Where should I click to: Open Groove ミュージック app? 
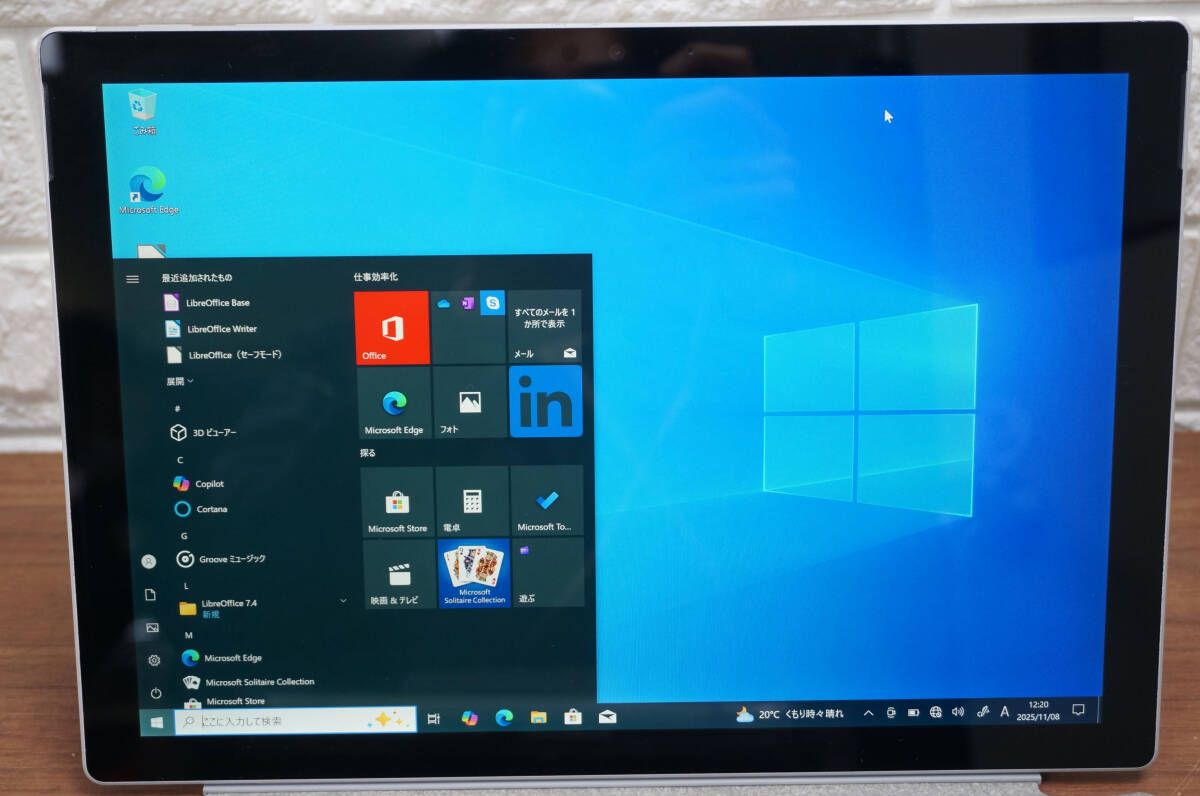pyautogui.click(x=221, y=559)
